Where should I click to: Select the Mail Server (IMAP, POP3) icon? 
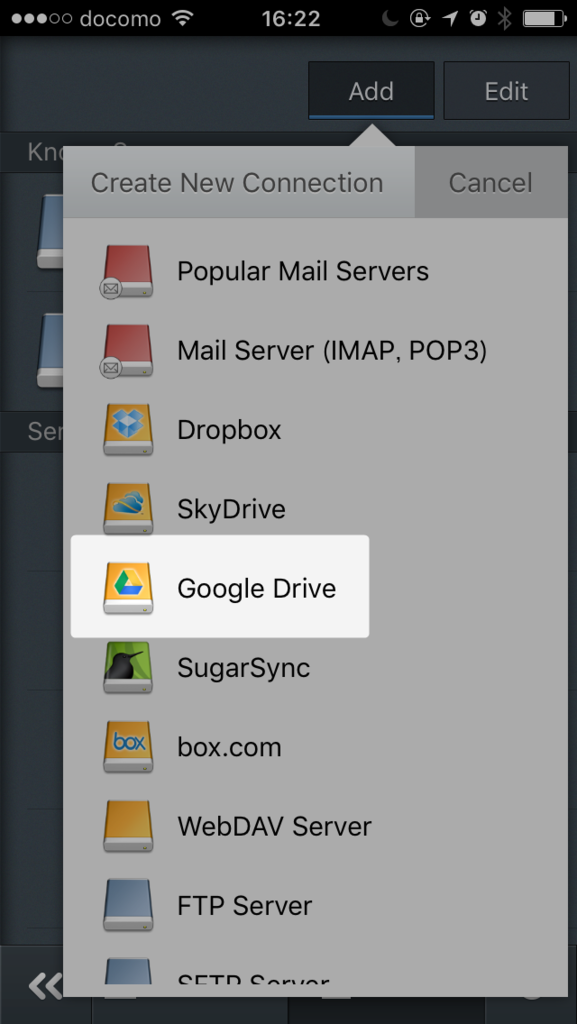127,351
